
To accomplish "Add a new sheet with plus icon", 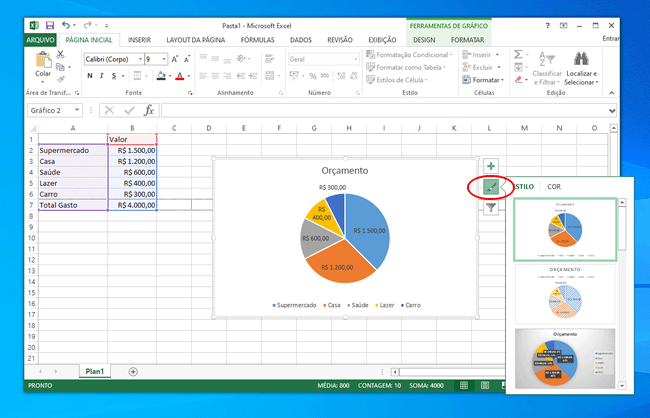I will 133,371.
